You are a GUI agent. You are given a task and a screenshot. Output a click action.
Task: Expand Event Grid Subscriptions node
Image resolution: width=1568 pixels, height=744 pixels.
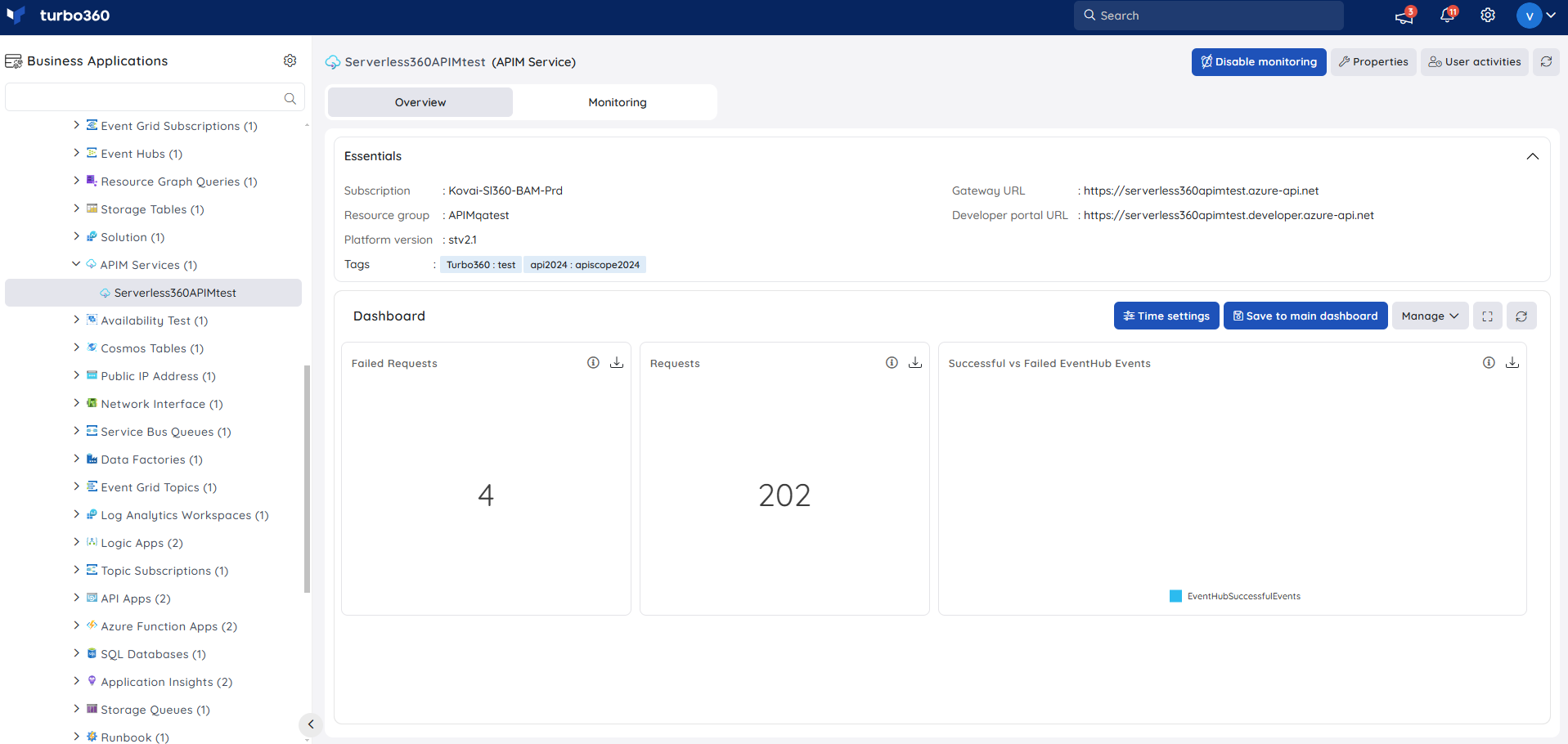point(77,125)
